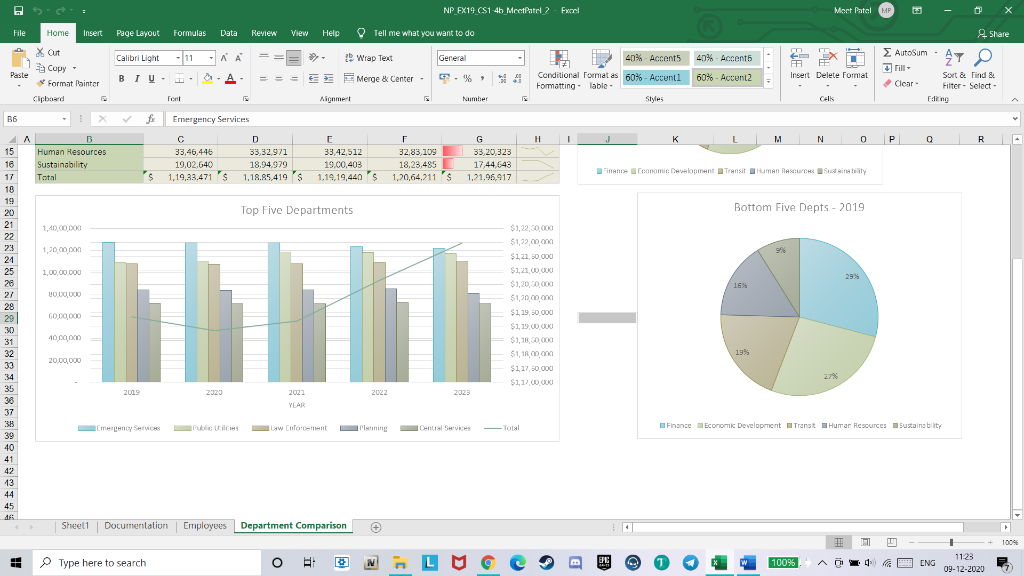
Task: Open the Employees sheet tab
Action: (204, 526)
